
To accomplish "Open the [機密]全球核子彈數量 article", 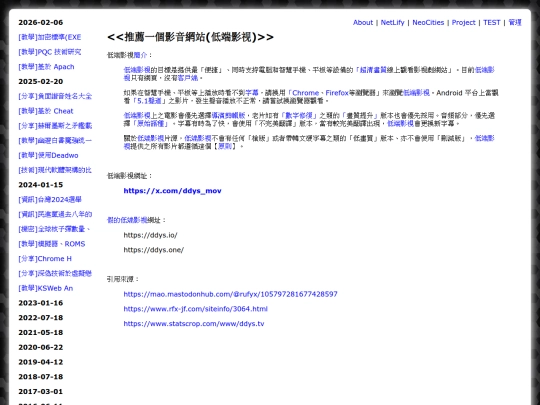I will pos(54,229).
